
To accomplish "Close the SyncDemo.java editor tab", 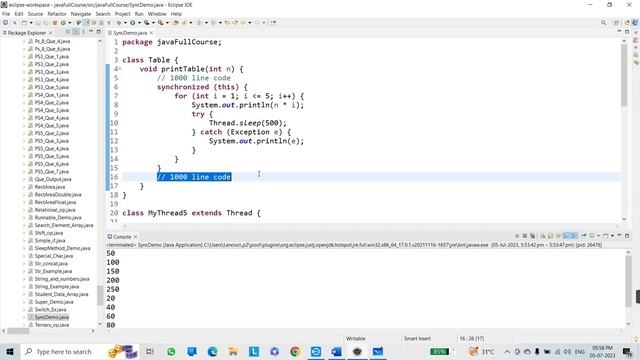I will 151,33.
